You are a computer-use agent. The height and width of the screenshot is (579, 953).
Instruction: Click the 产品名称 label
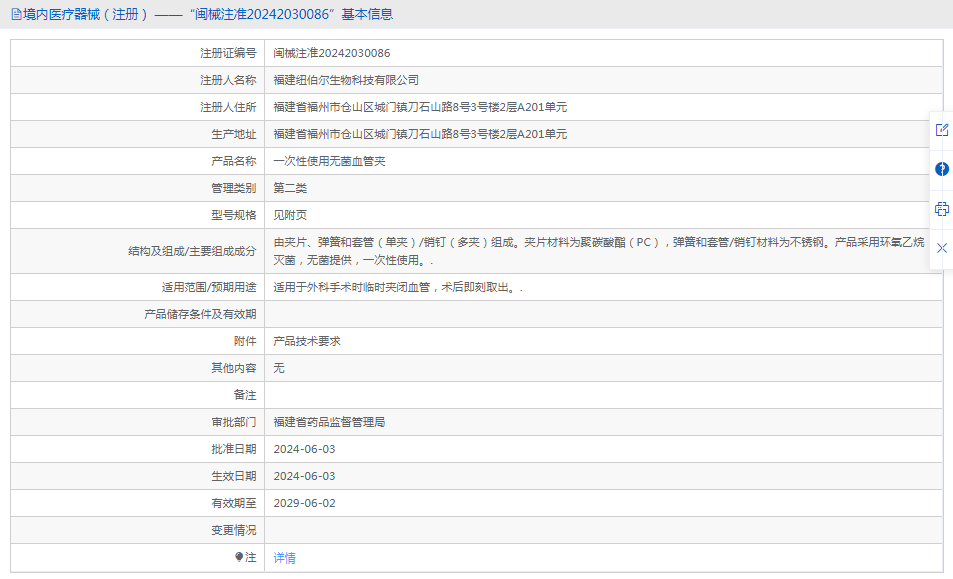pos(233,161)
